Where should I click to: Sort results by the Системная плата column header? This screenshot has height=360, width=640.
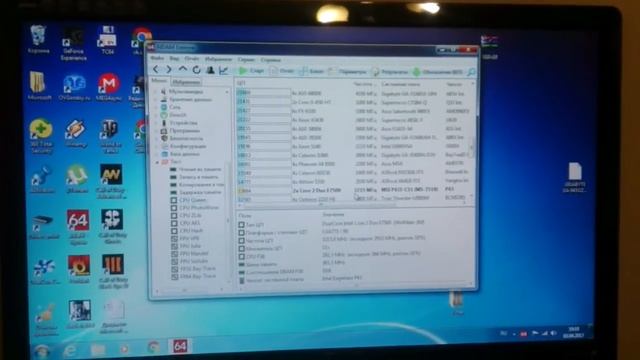pyautogui.click(x=400, y=84)
